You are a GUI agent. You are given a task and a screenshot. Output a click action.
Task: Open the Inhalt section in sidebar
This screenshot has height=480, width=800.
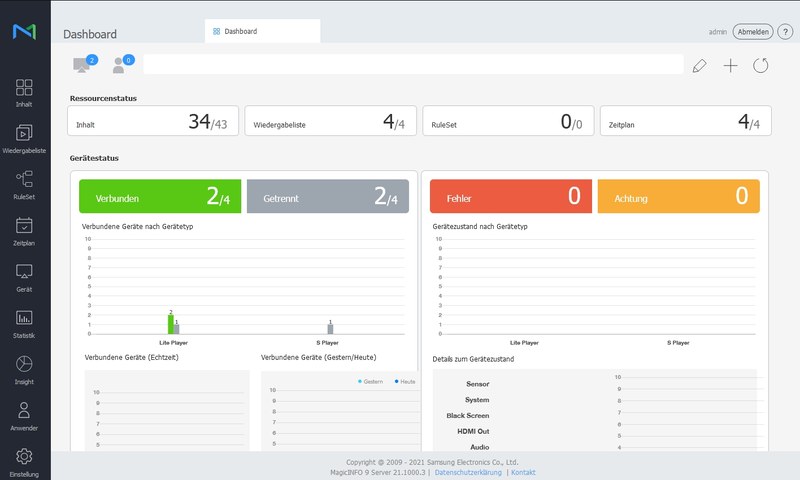[x=24, y=92]
